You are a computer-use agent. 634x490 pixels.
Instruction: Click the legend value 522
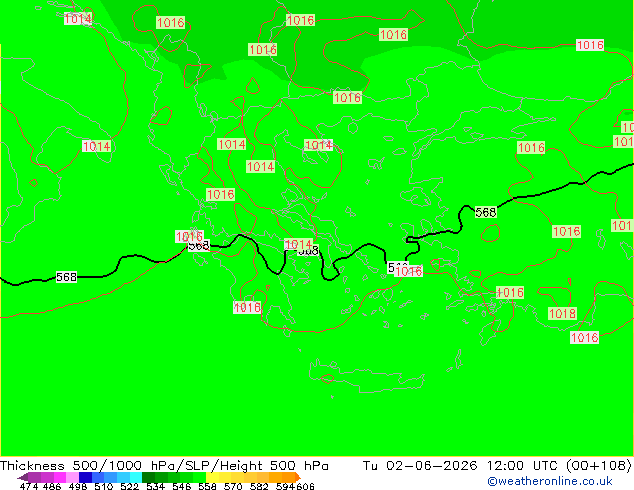[129, 486]
